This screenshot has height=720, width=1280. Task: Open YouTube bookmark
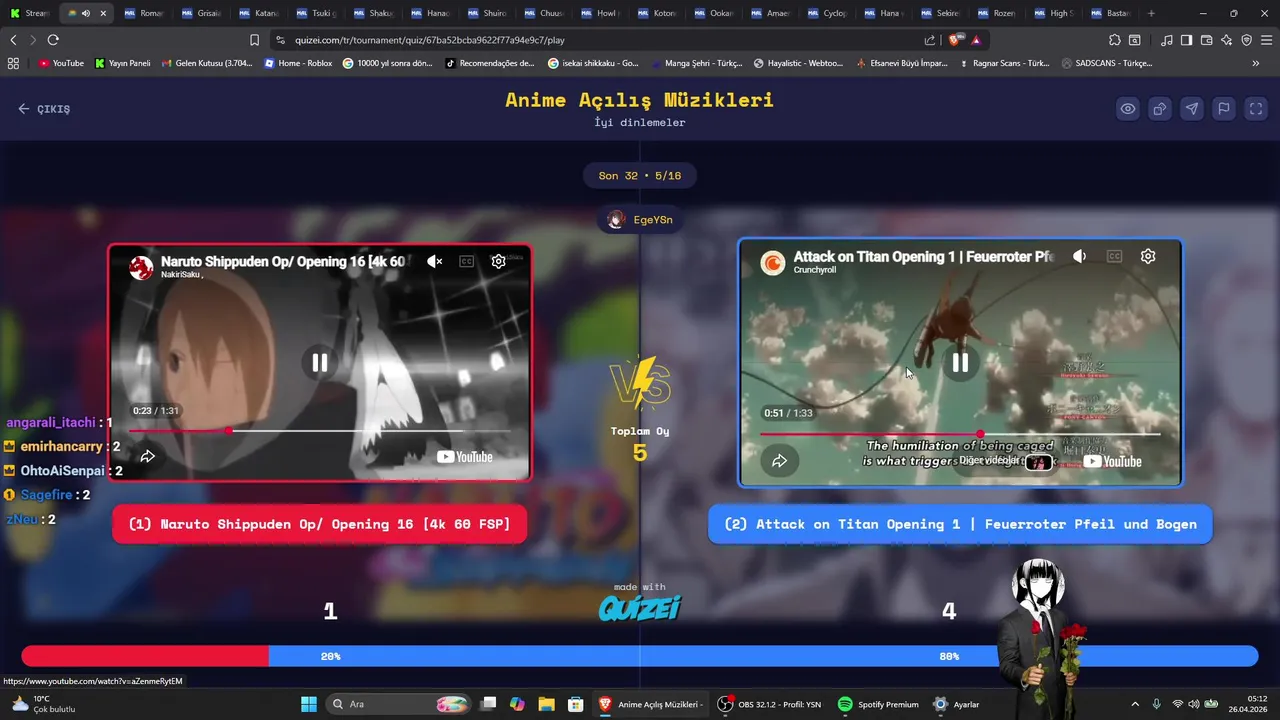[x=61, y=63]
